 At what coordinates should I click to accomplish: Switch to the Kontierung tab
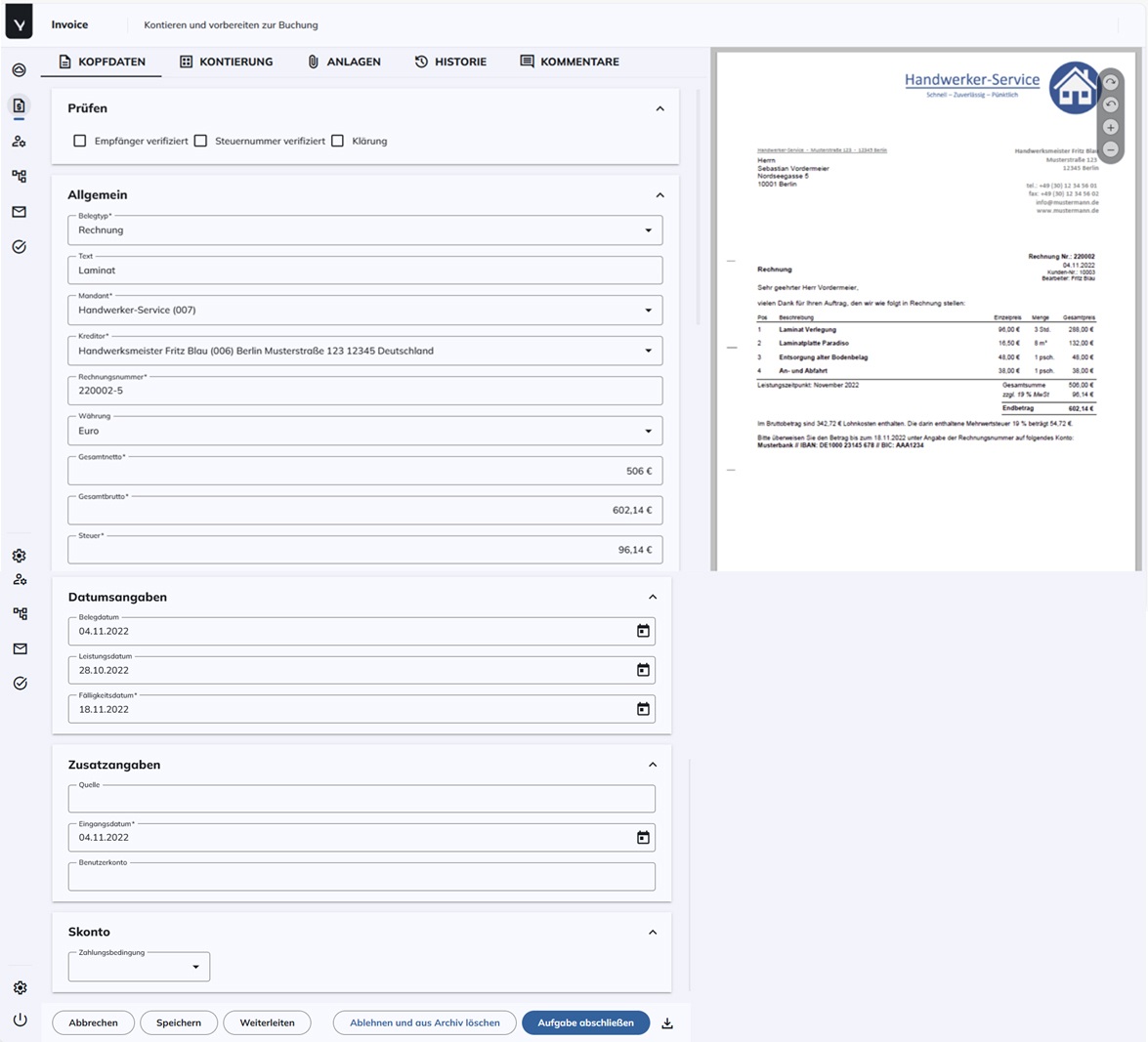pyautogui.click(x=227, y=62)
